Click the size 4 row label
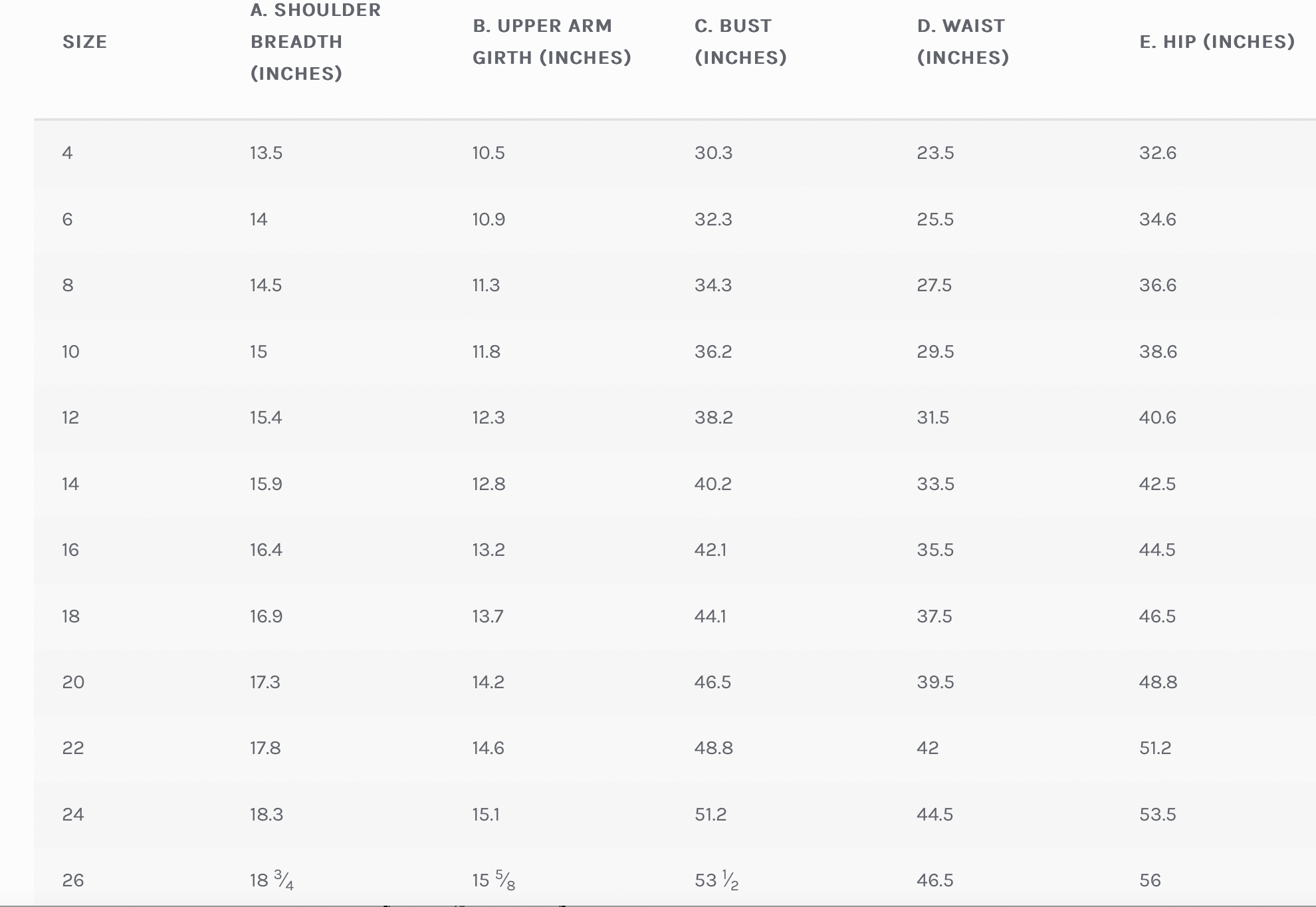 68,153
